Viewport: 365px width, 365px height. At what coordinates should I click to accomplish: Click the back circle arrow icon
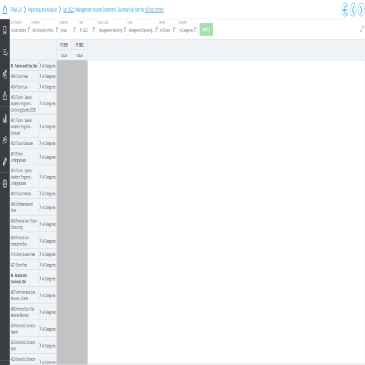click(345, 10)
